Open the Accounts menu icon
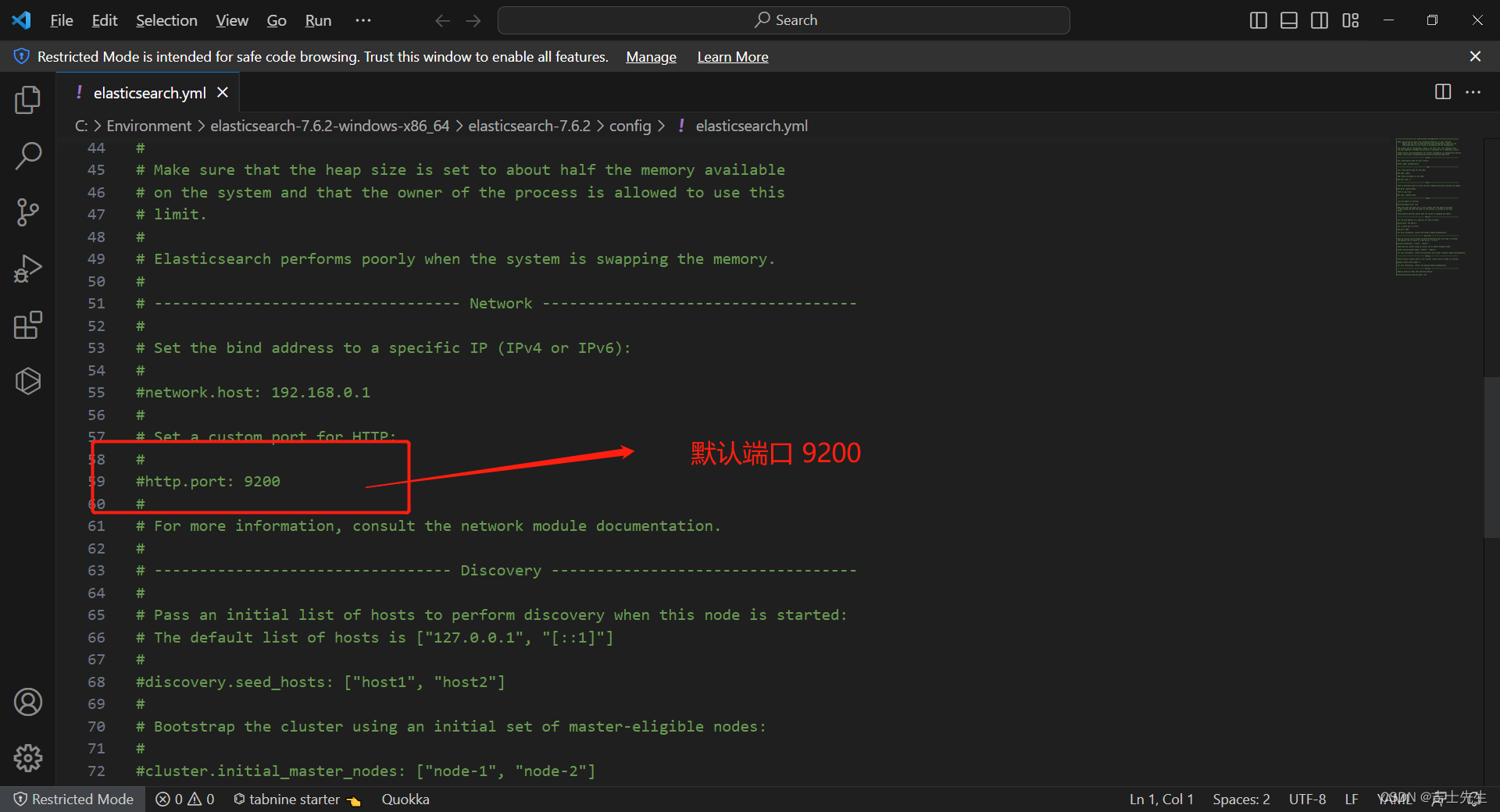Image resolution: width=1500 pixels, height=812 pixels. (28, 702)
